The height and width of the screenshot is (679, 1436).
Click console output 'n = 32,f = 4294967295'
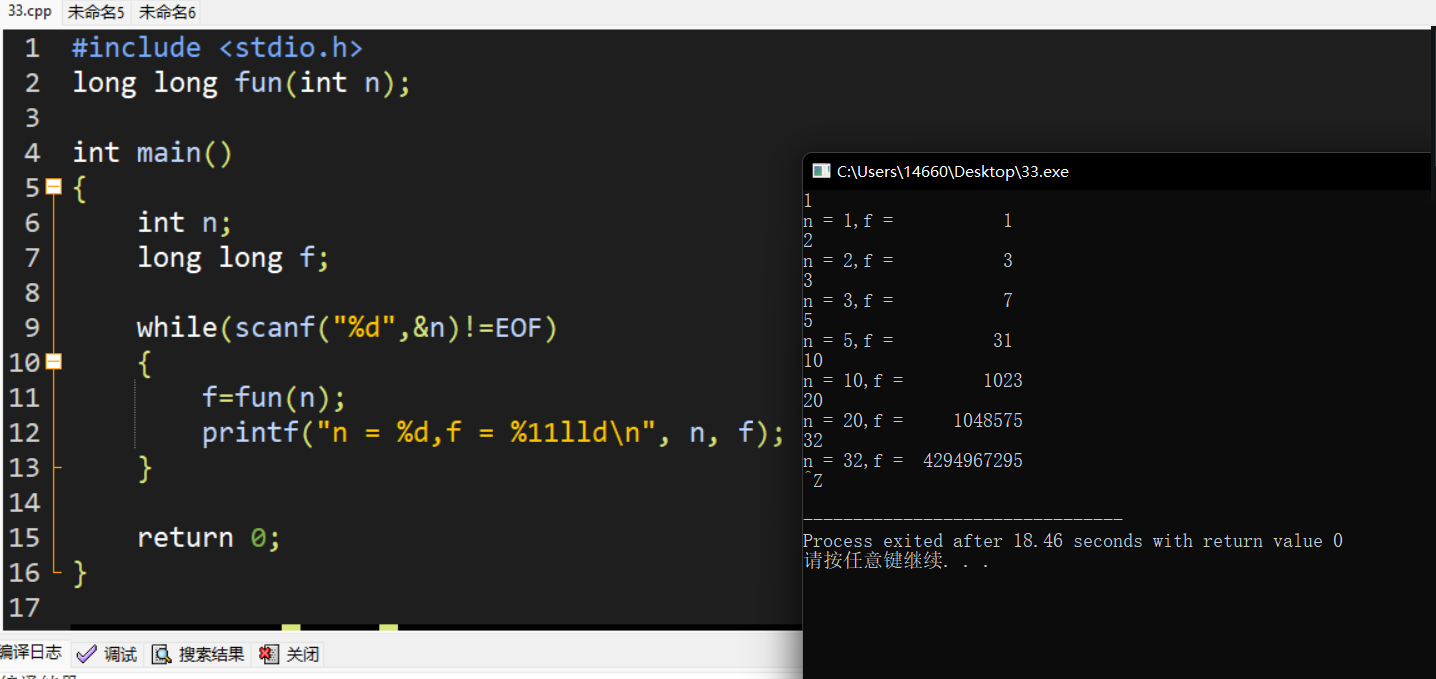click(913, 461)
